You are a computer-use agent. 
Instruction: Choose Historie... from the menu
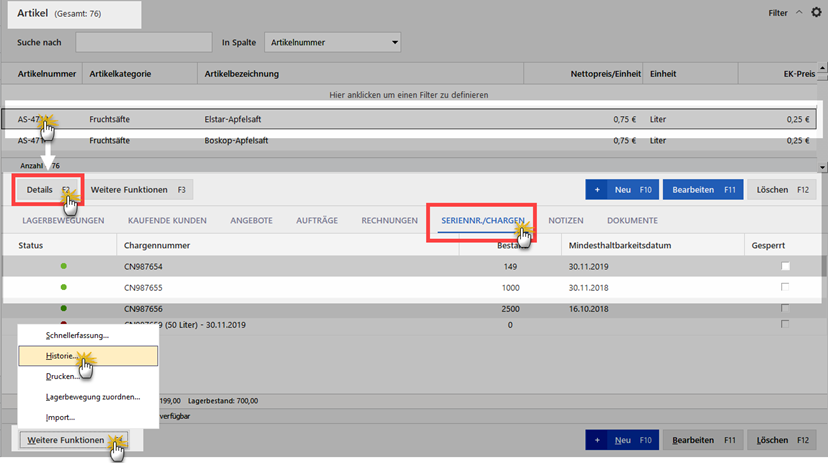(x=88, y=356)
